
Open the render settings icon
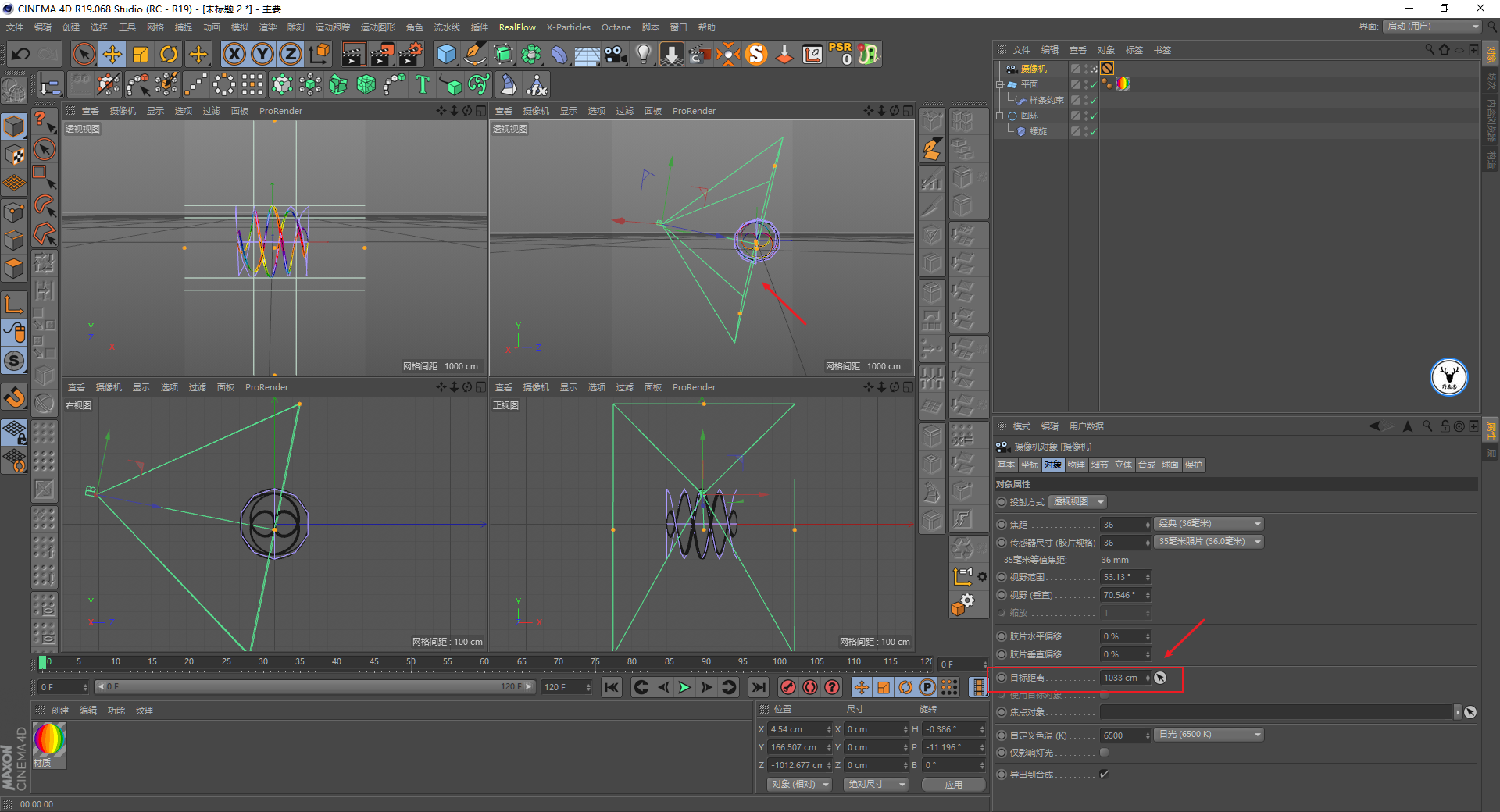pyautogui.click(x=411, y=55)
